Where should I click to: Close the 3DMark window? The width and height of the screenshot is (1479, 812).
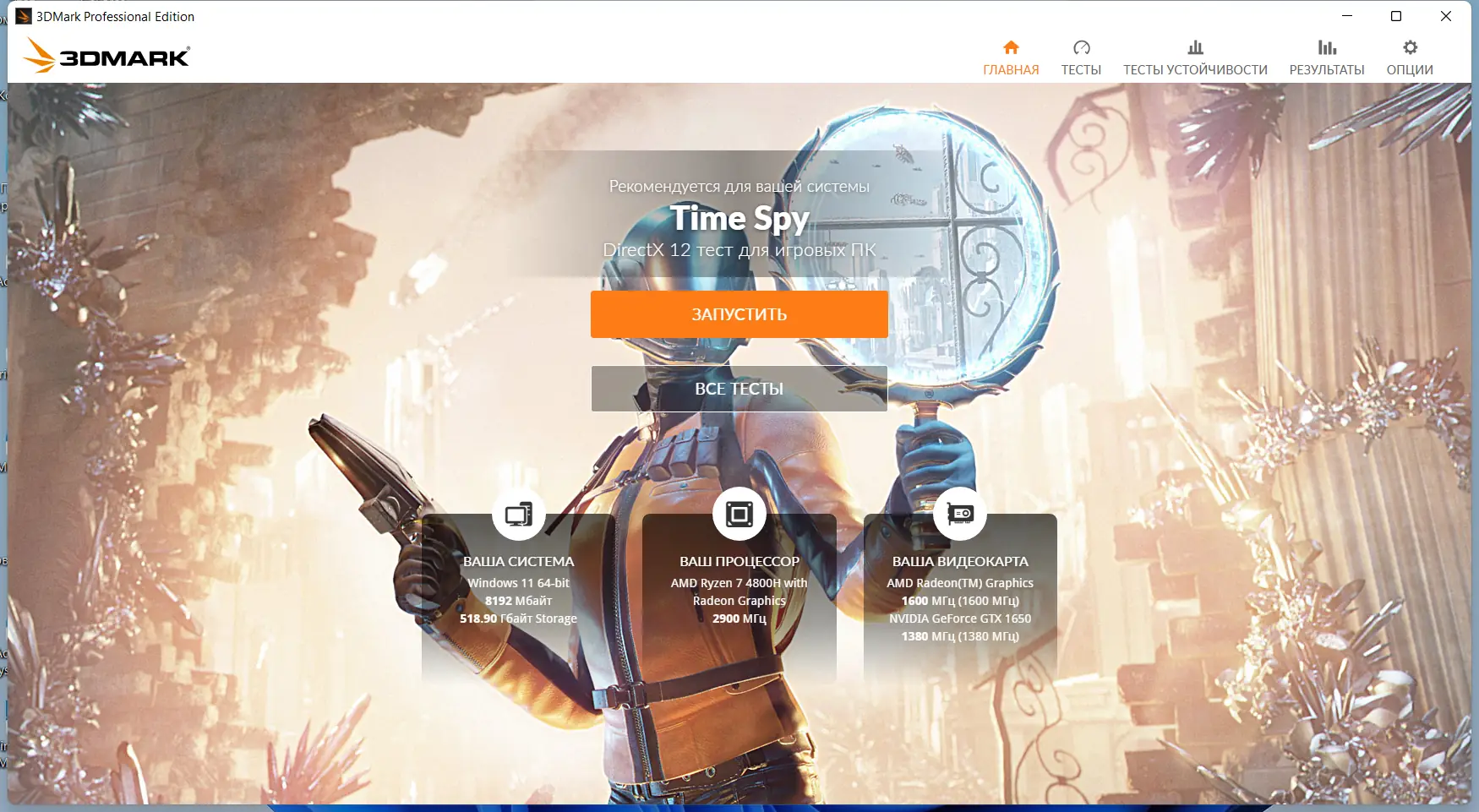click(1446, 16)
